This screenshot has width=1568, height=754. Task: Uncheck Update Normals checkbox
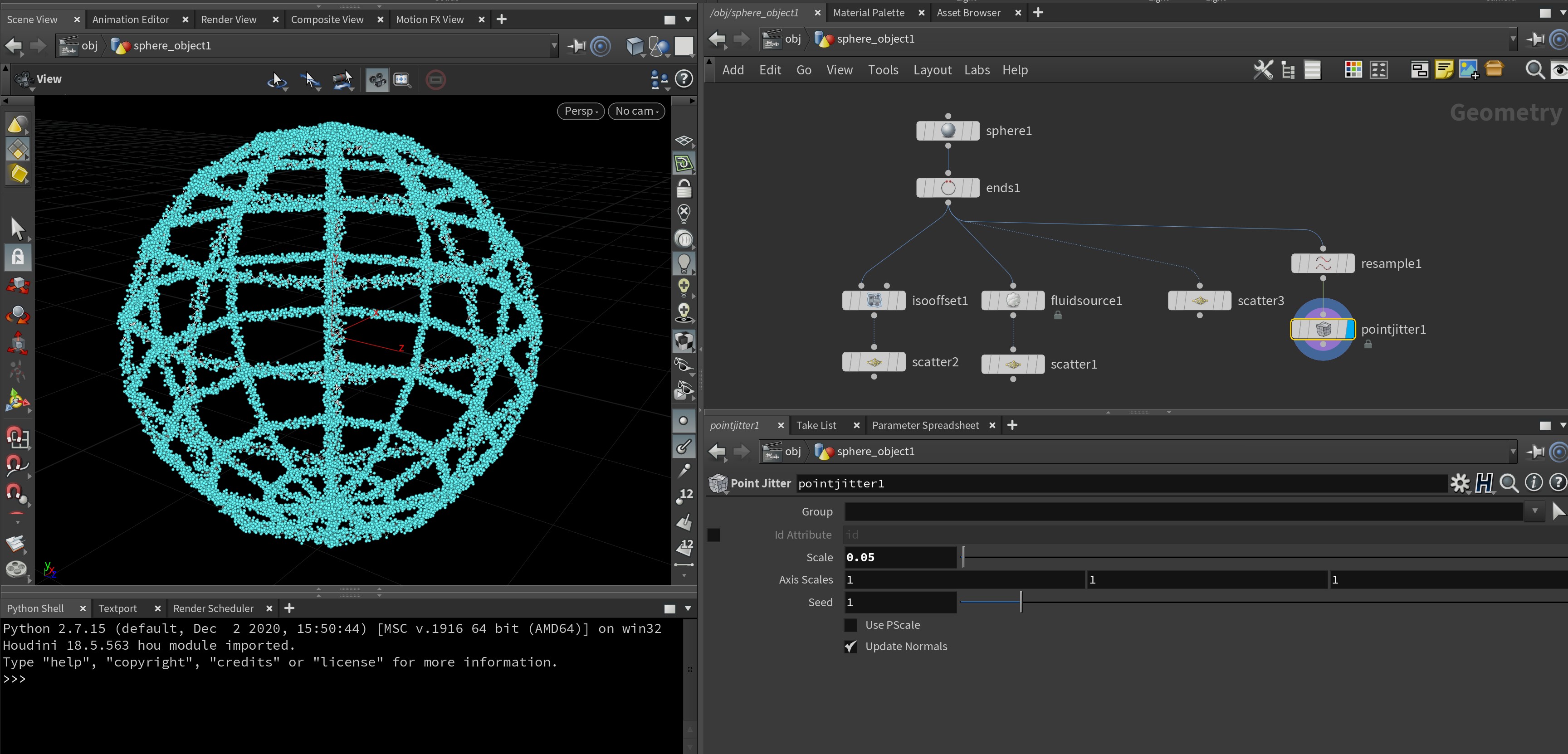(851, 646)
